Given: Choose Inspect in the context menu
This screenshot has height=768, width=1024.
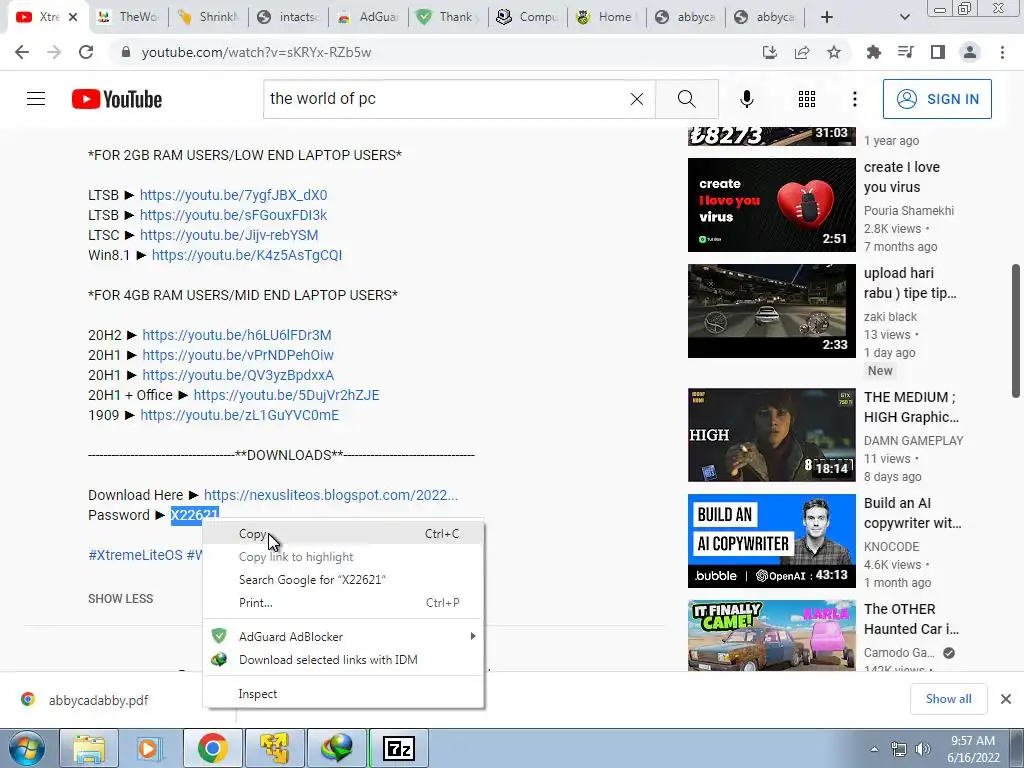Looking at the screenshot, I should (x=344, y=694).
